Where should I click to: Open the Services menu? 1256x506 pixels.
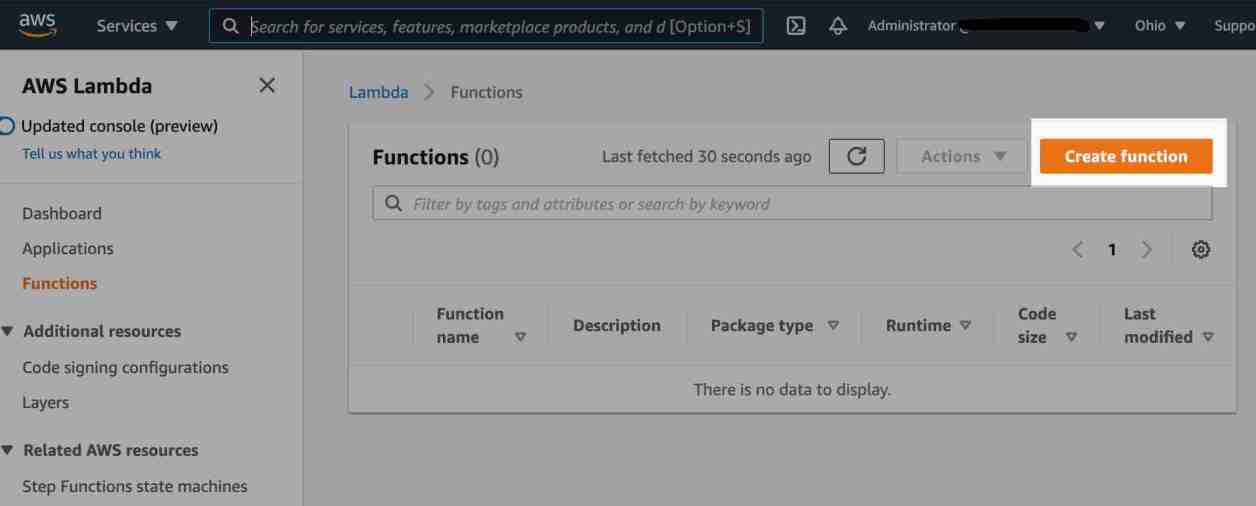point(138,26)
